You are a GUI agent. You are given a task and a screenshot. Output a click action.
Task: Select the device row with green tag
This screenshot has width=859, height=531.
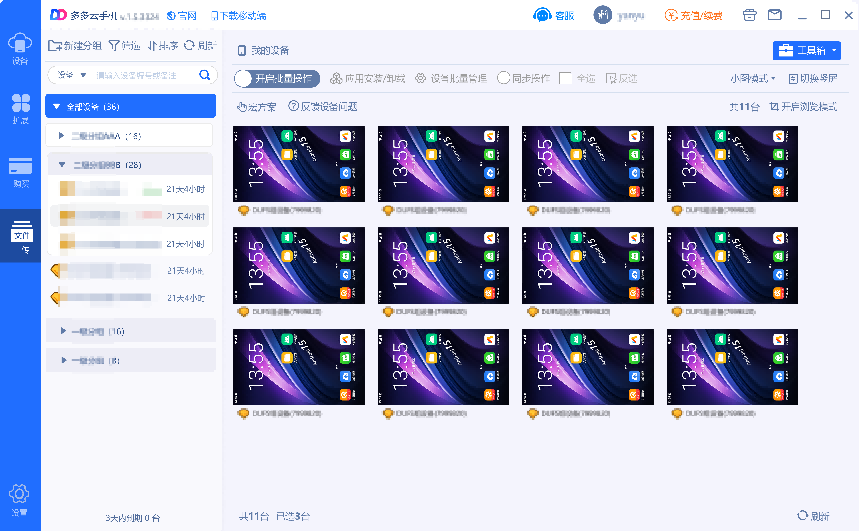131,189
